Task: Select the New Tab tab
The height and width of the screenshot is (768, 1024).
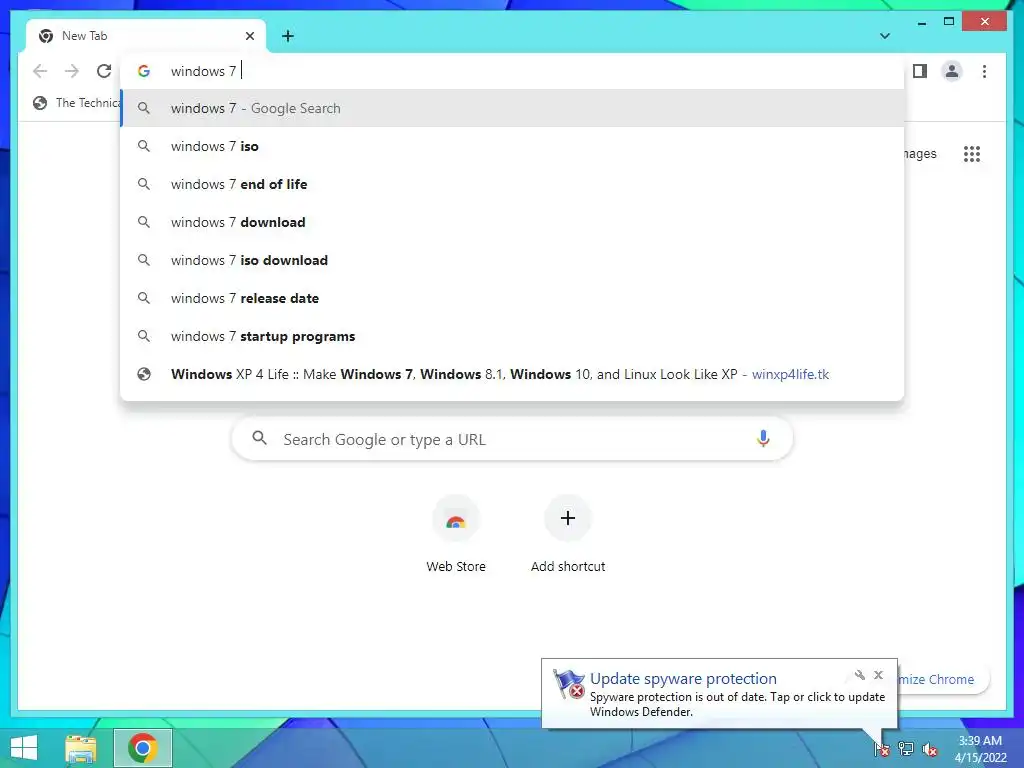Action: click(145, 36)
